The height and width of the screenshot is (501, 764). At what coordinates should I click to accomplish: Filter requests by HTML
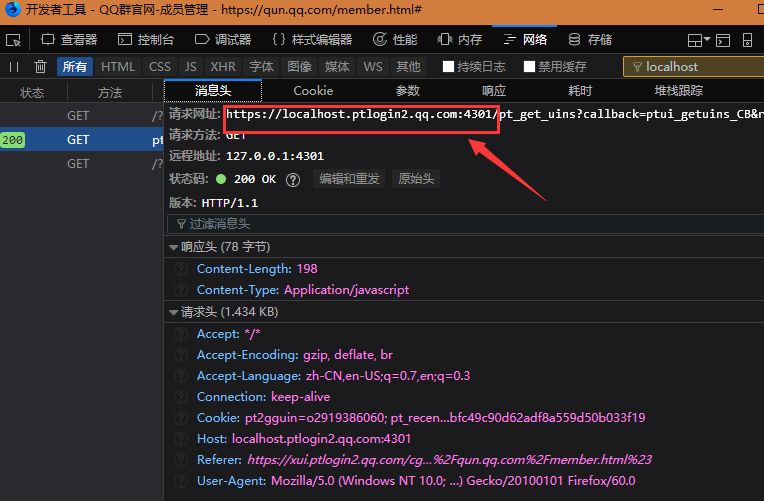point(117,66)
